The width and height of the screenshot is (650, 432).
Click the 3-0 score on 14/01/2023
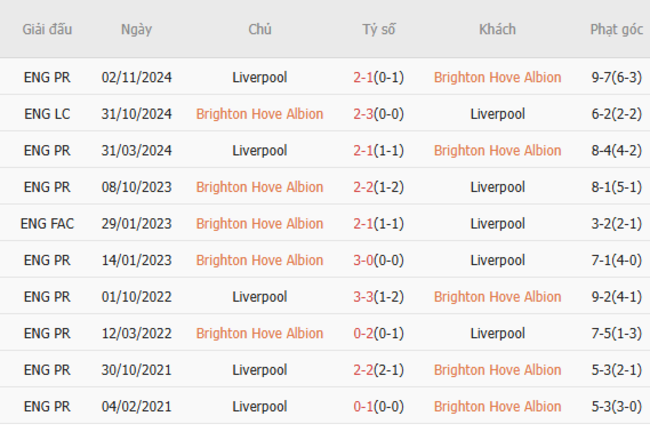363,260
